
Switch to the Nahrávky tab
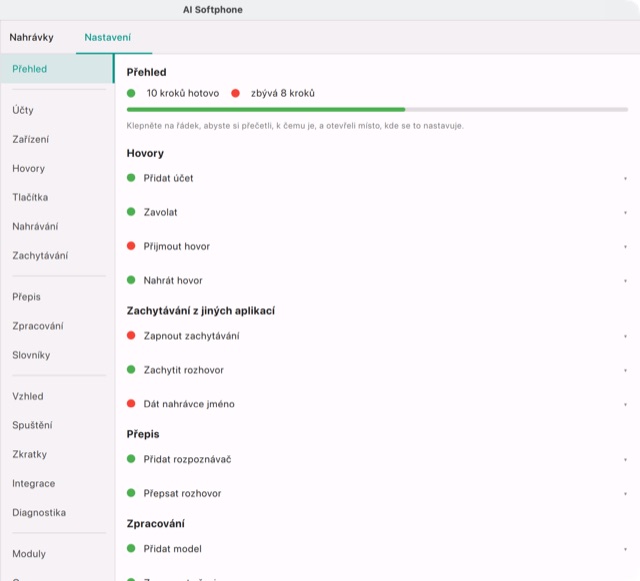(x=31, y=37)
